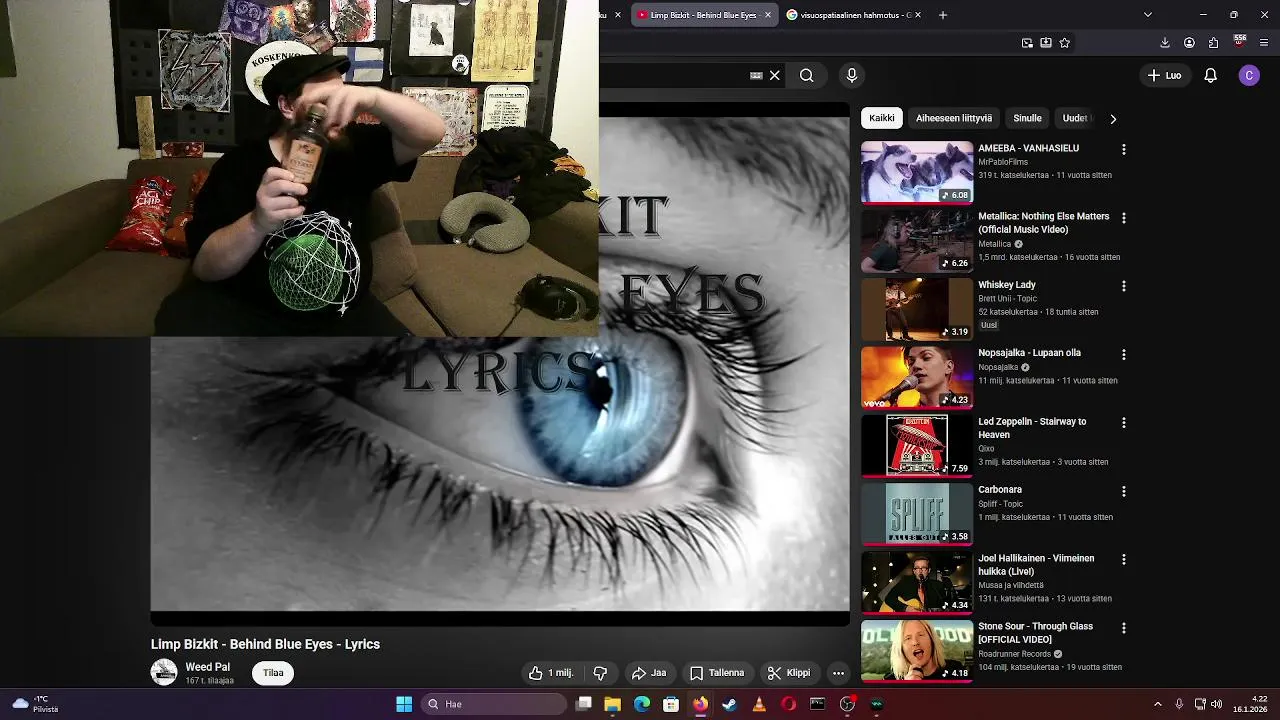Image resolution: width=1280 pixels, height=720 pixels.
Task: Open options menu for Metallica Nothing Else Matters
Action: point(1123,217)
